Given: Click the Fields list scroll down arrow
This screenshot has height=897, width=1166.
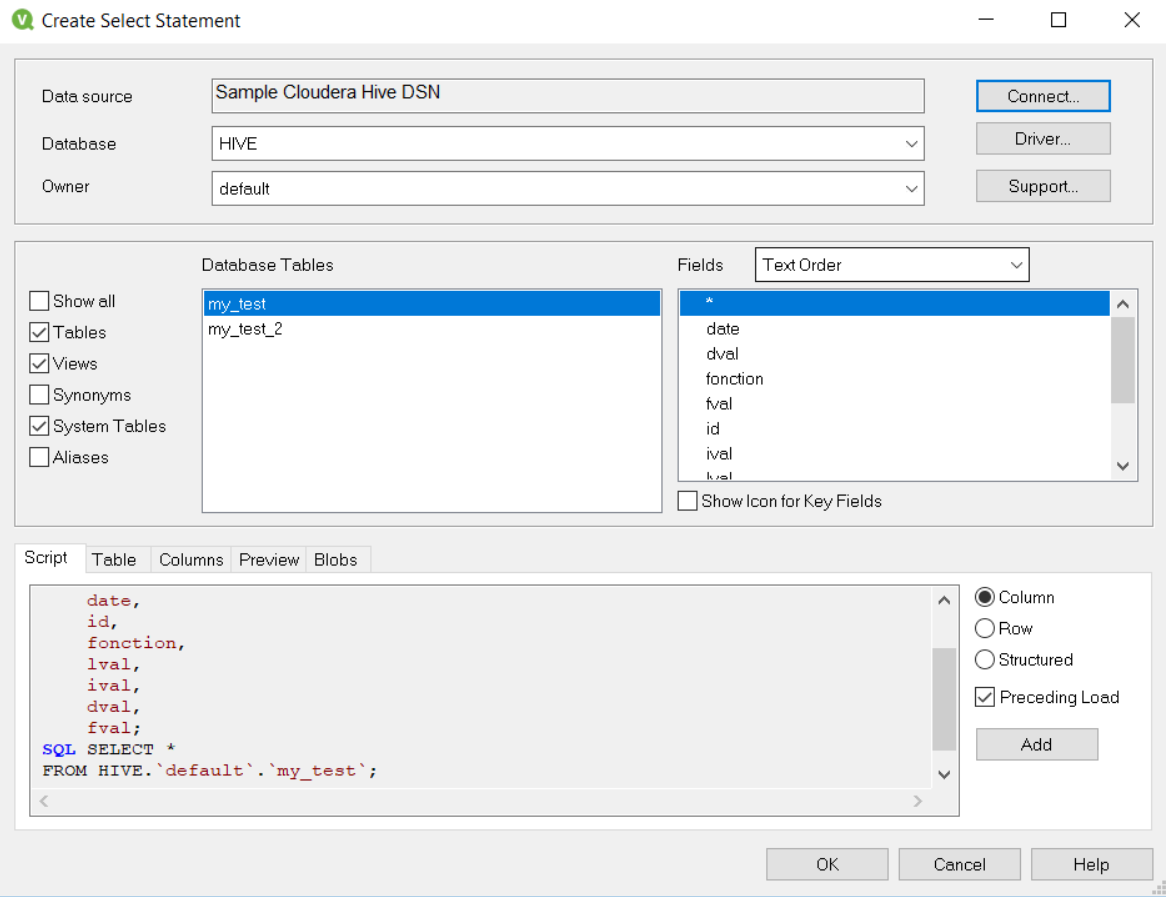Looking at the screenshot, I should 1123,466.
